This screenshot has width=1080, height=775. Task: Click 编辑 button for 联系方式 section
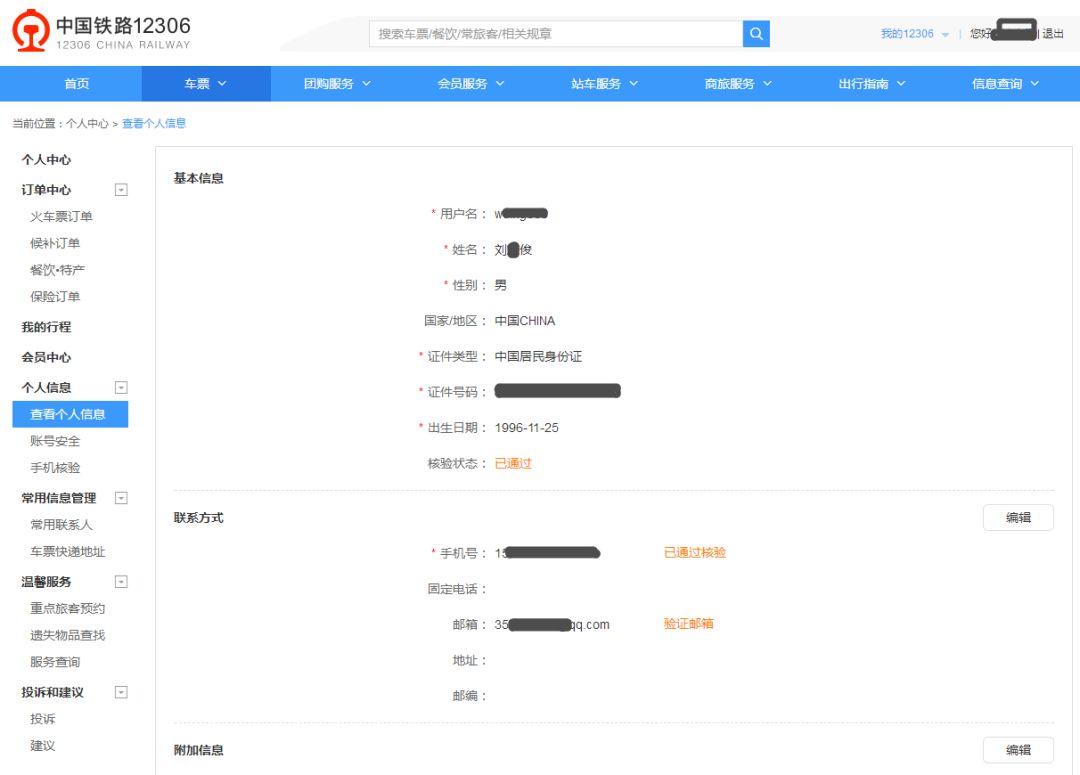tap(1018, 517)
